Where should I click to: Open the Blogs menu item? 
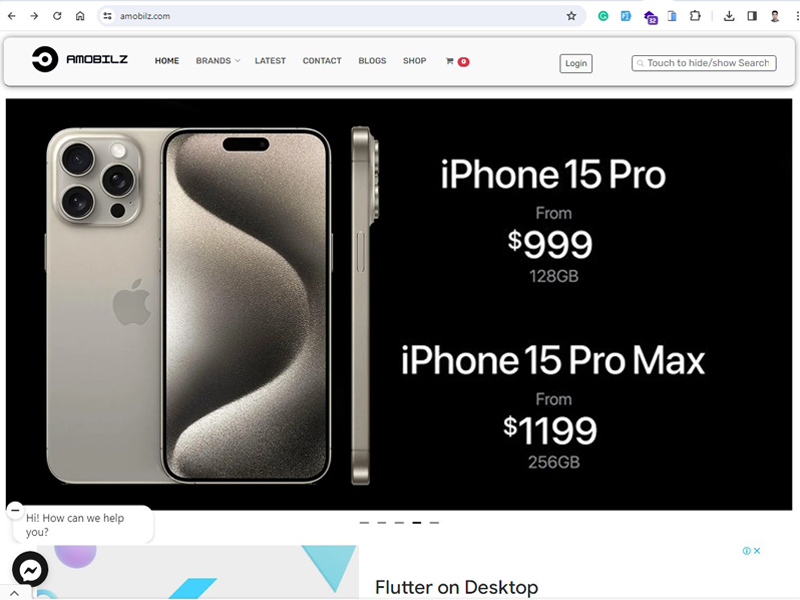[372, 61]
